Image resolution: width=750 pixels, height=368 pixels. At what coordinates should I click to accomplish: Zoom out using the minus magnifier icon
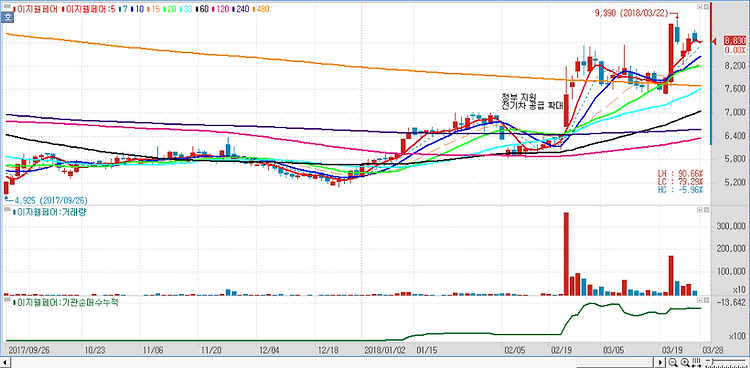673,362
